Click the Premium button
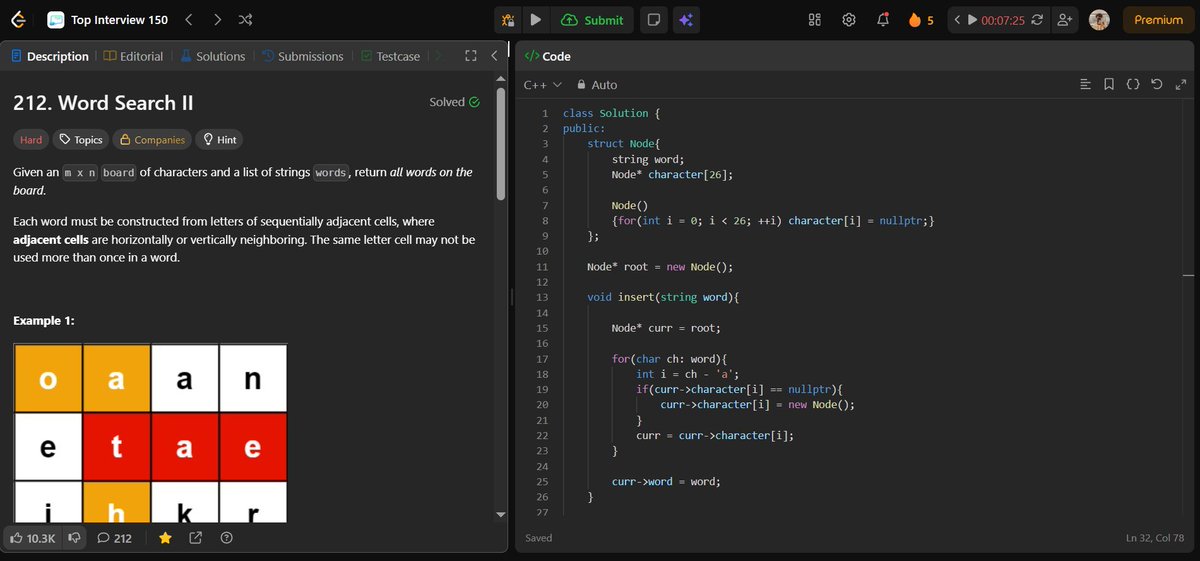 [1158, 20]
